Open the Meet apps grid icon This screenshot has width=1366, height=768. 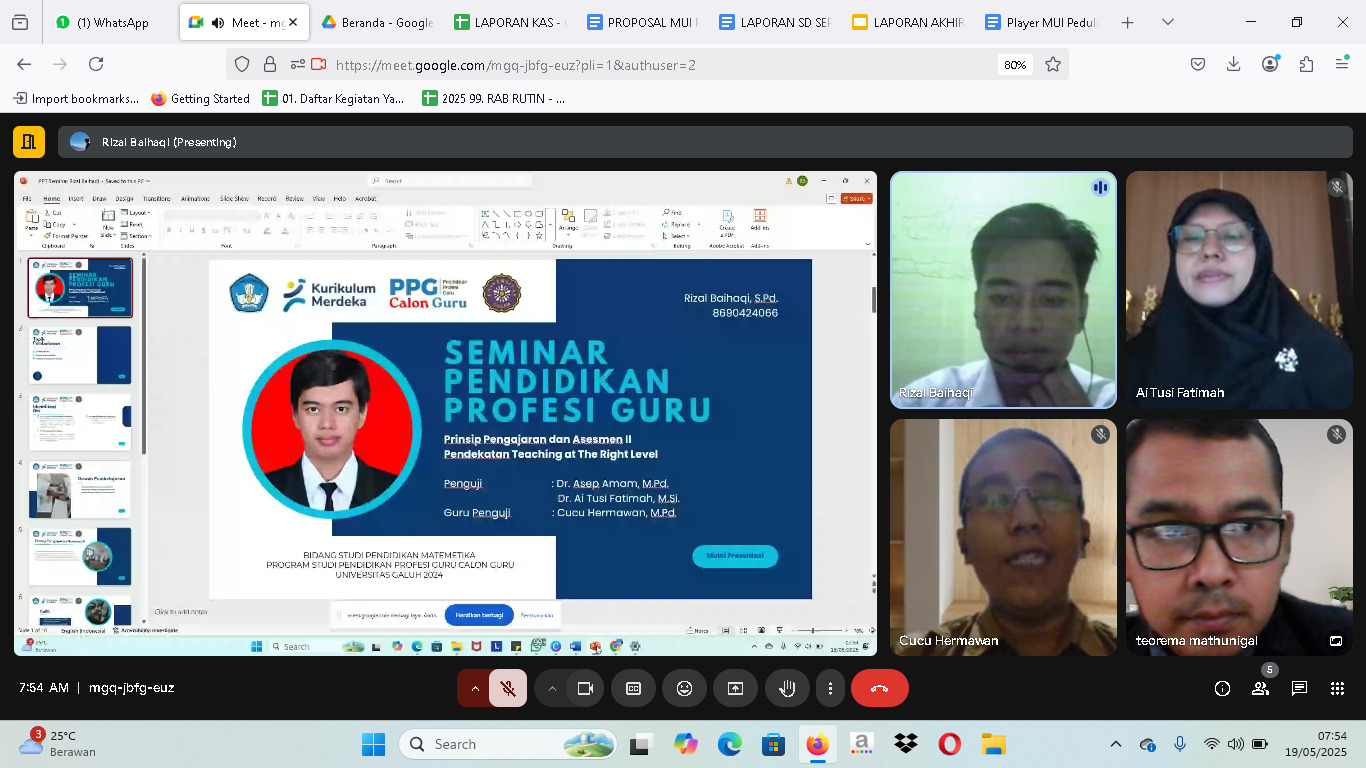1337,688
